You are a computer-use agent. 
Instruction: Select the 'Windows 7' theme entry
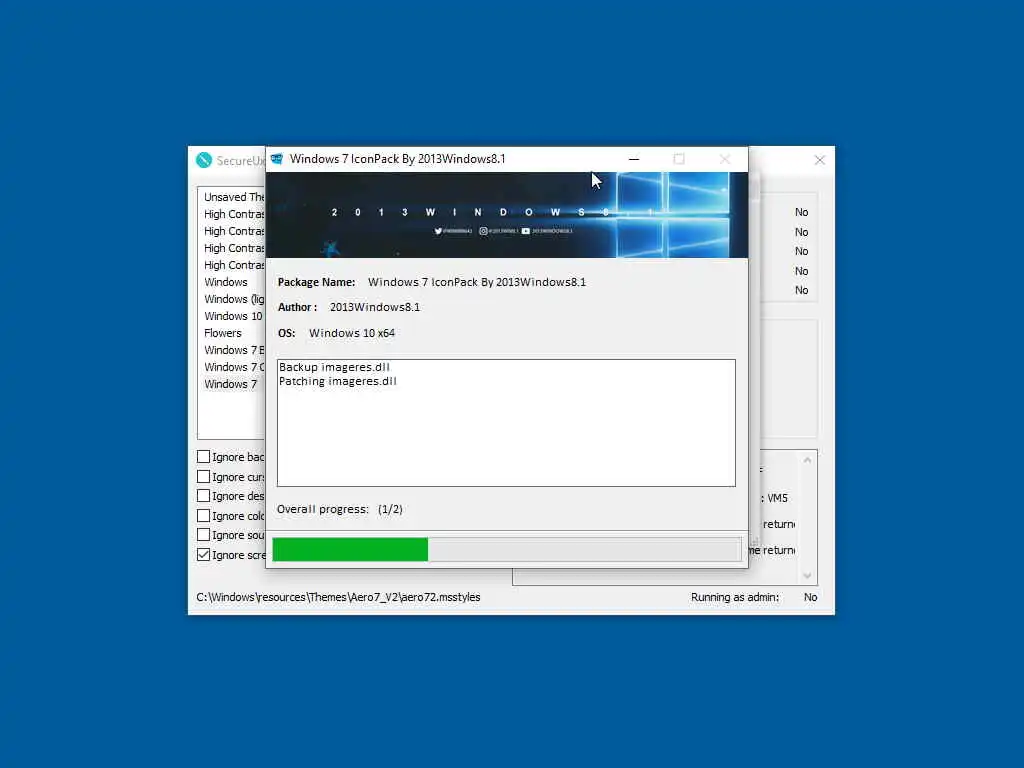tap(231, 384)
